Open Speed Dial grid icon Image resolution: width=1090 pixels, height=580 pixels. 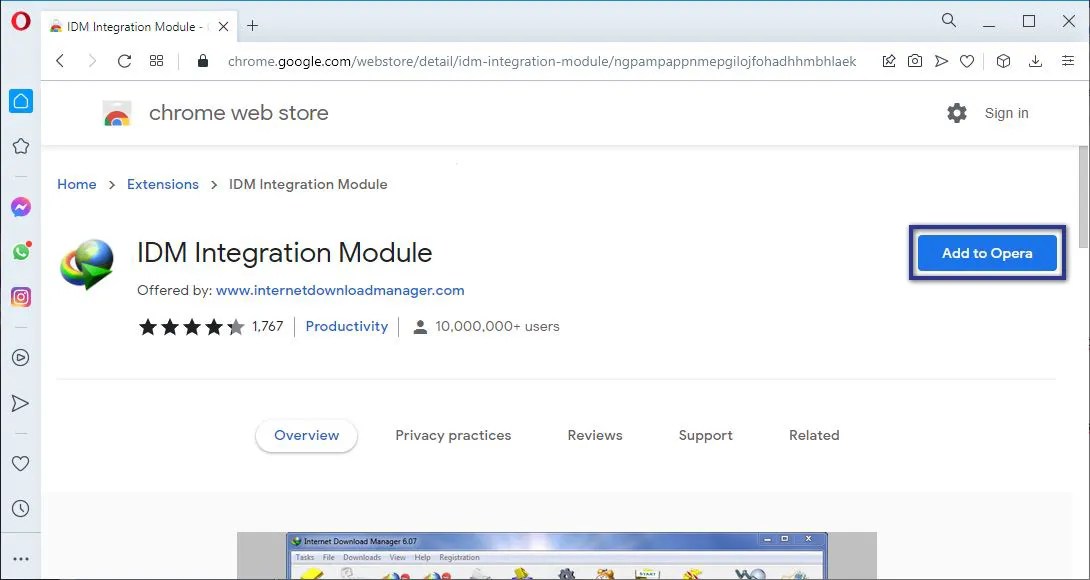click(156, 61)
